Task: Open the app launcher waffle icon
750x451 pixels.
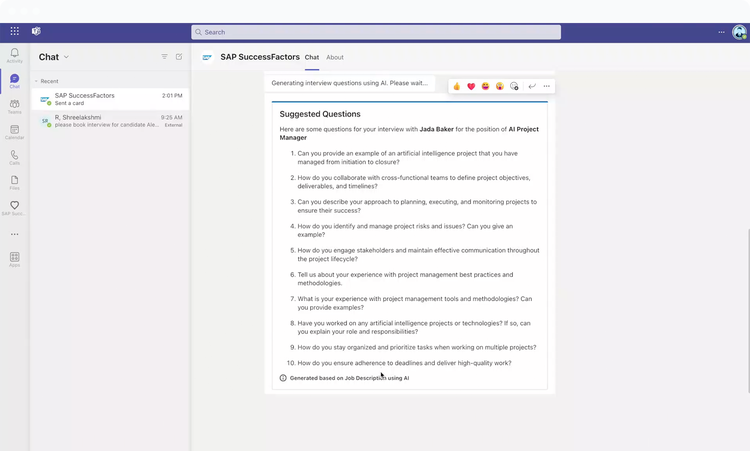Action: tap(15, 31)
